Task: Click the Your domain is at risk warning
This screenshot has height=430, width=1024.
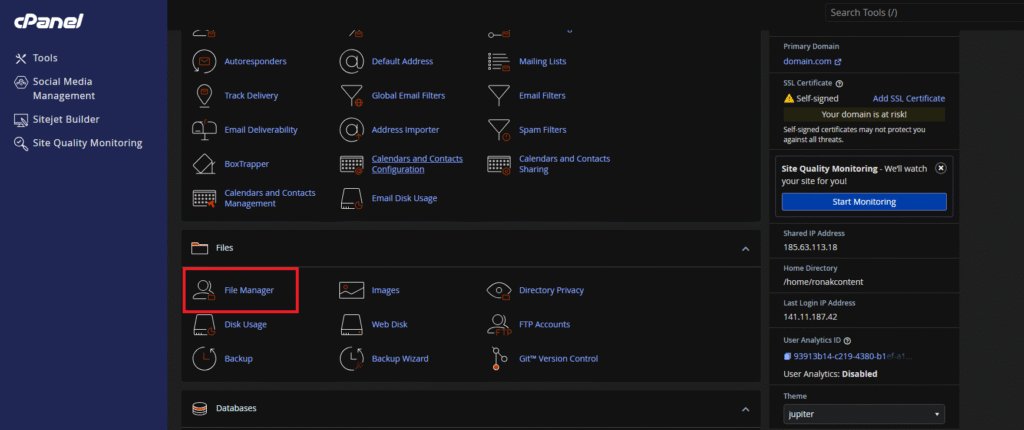Action: pos(864,114)
